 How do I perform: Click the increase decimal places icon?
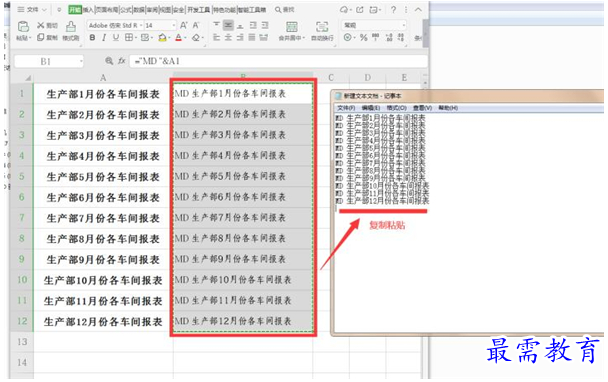[389, 38]
